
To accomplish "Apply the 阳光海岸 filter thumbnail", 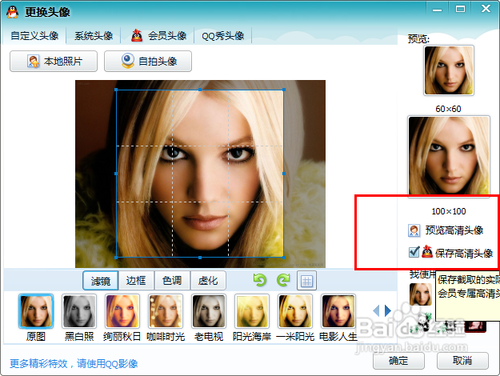I will 252,311.
